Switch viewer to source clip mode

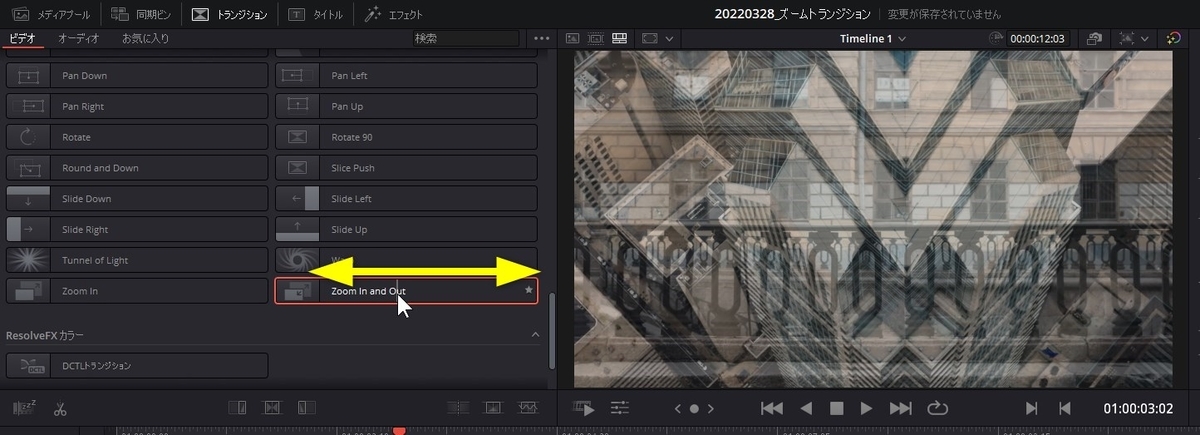coord(573,38)
